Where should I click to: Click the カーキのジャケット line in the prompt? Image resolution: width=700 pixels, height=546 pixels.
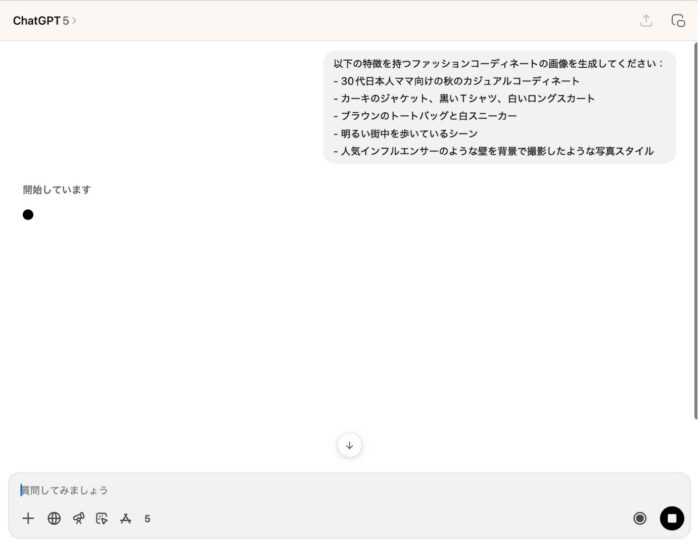pyautogui.click(x=464, y=98)
